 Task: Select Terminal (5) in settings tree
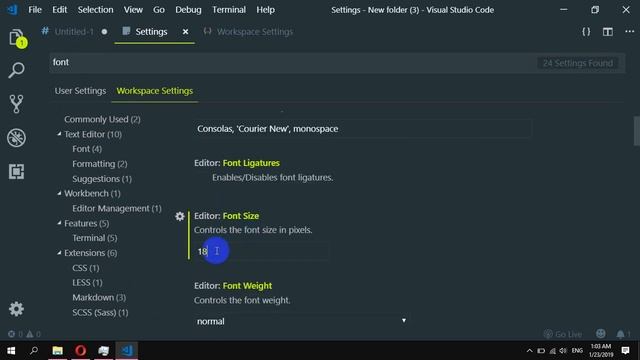[x=95, y=238]
